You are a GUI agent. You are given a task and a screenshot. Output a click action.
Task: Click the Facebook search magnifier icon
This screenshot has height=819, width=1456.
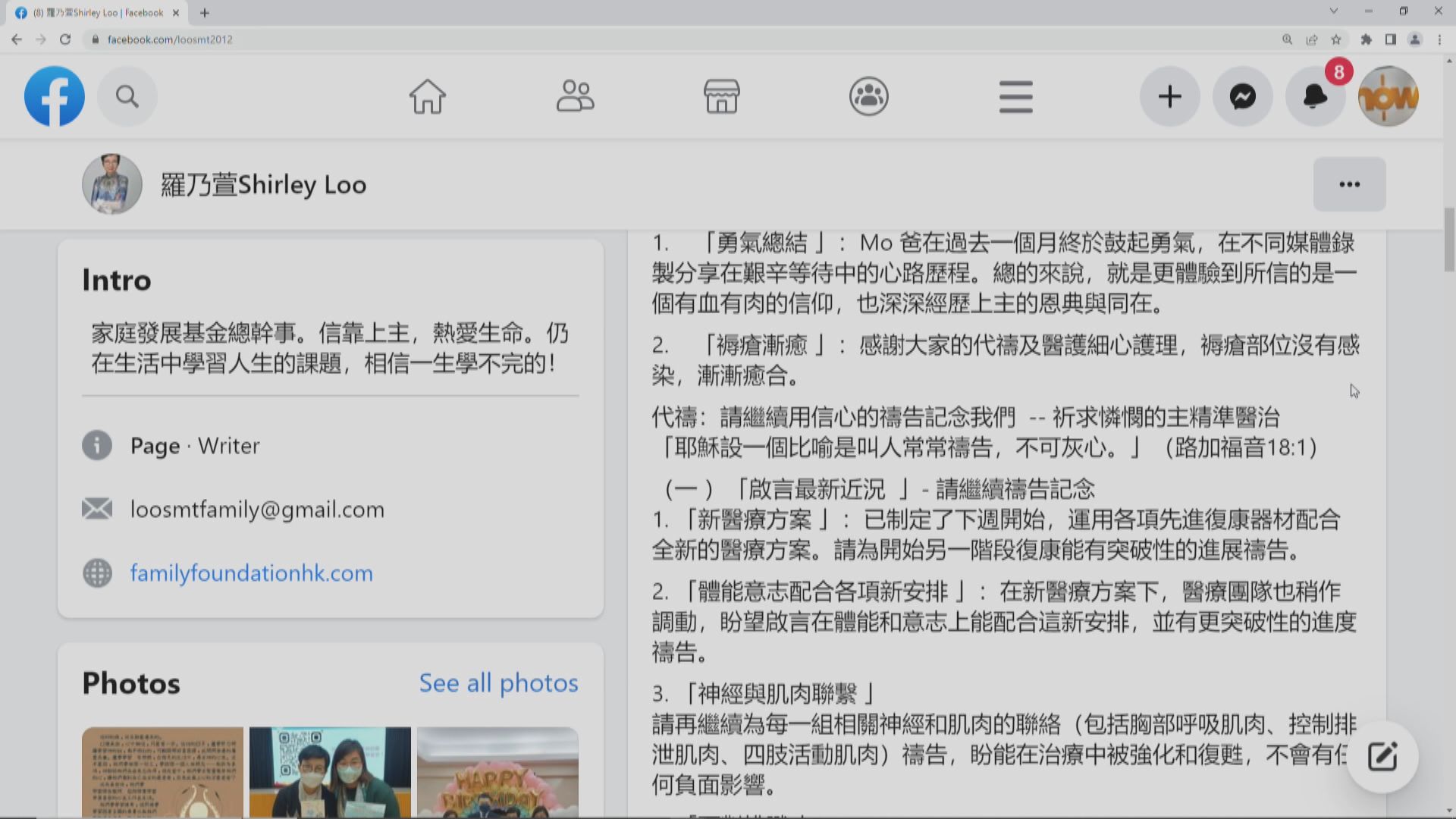pyautogui.click(x=127, y=96)
